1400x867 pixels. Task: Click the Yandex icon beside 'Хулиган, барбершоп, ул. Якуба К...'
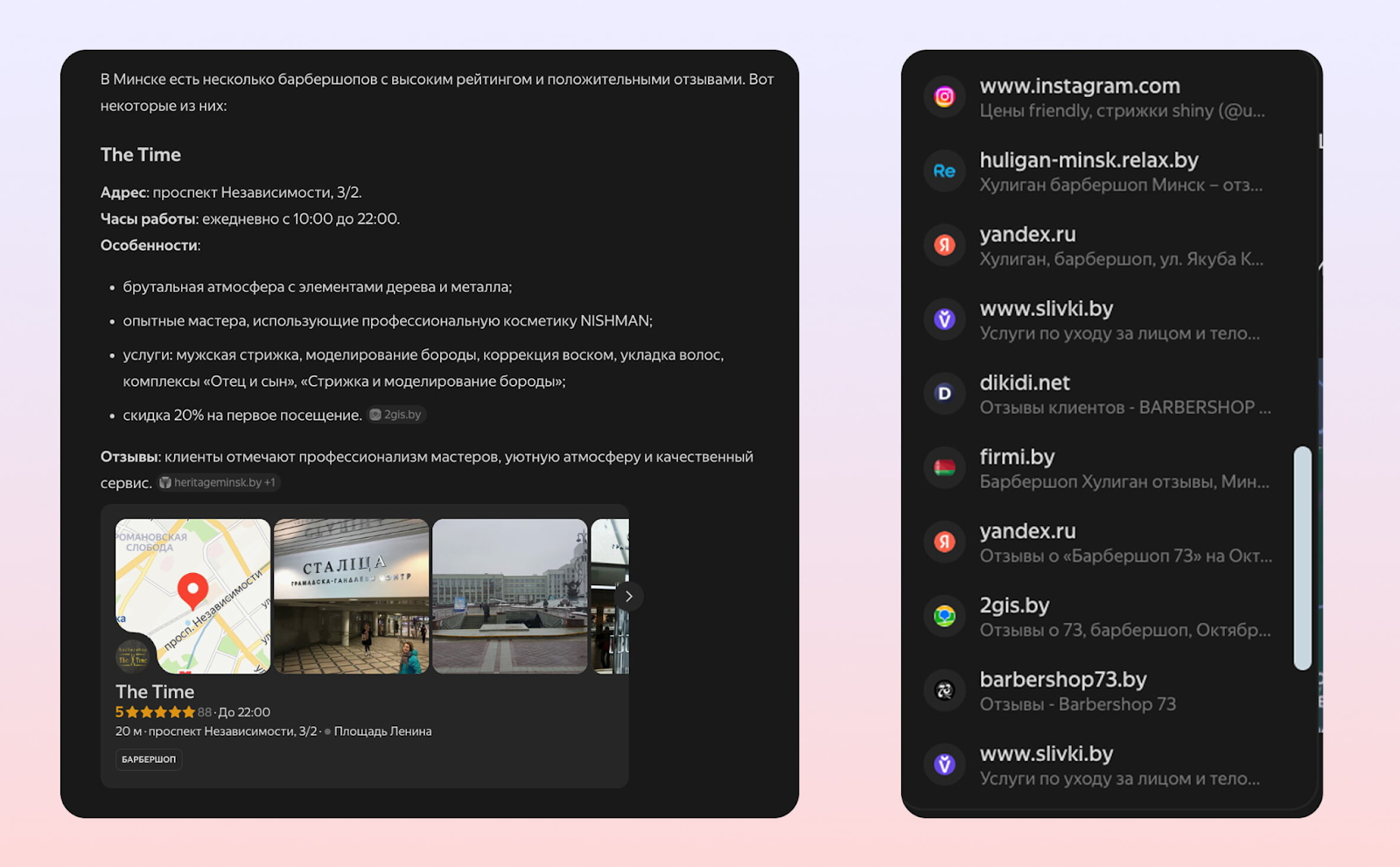point(944,245)
